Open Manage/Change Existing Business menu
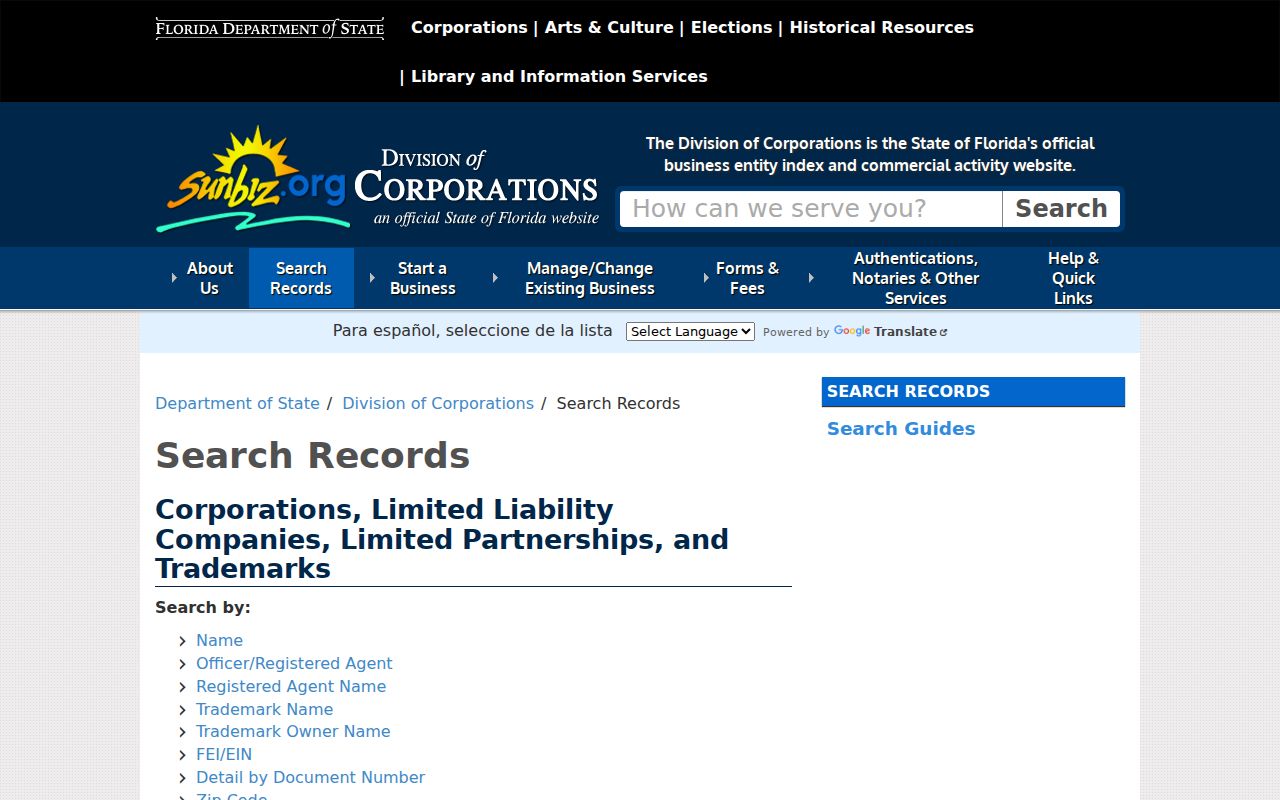 point(590,278)
